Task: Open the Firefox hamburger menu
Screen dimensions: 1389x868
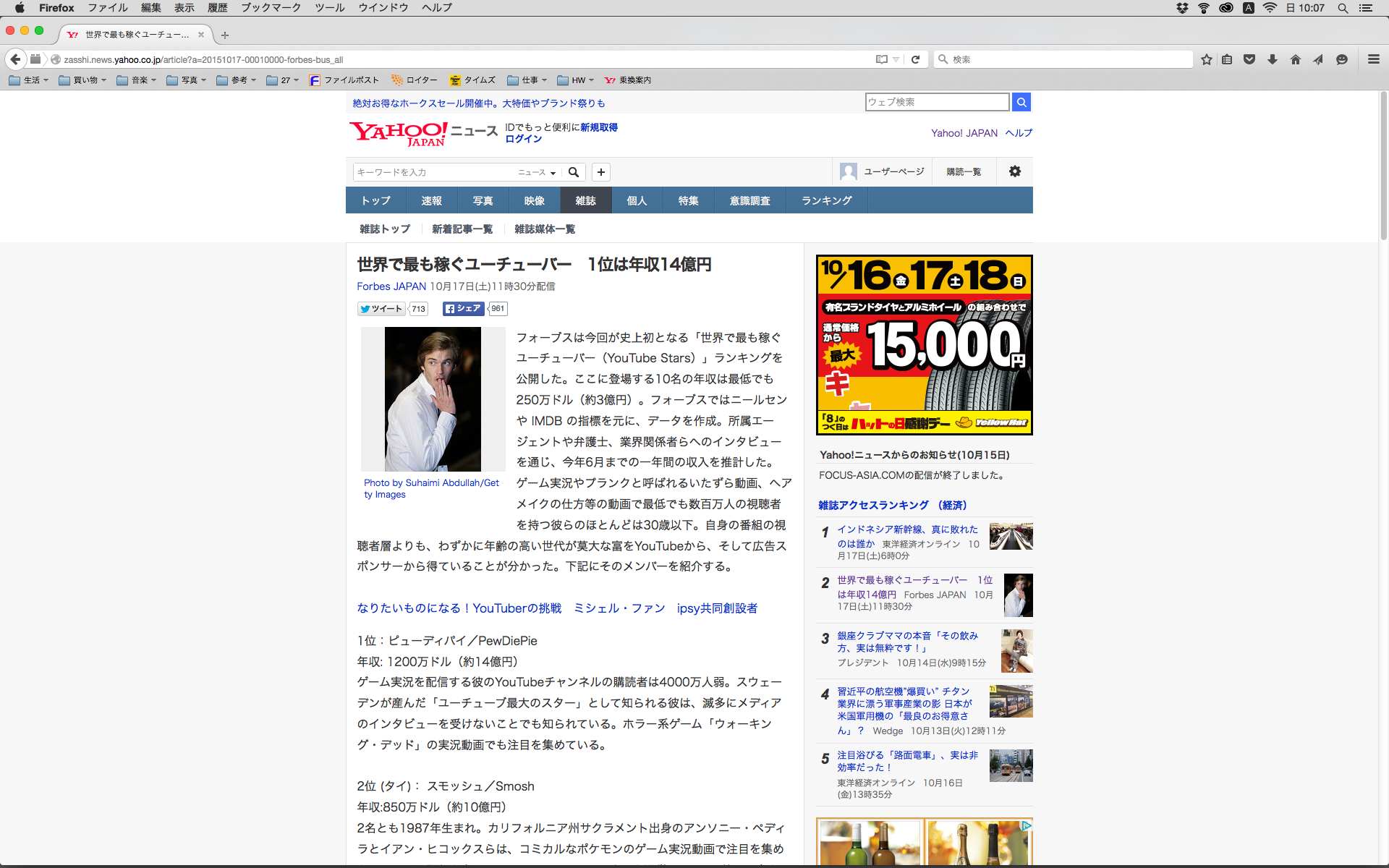Action: point(1373,59)
